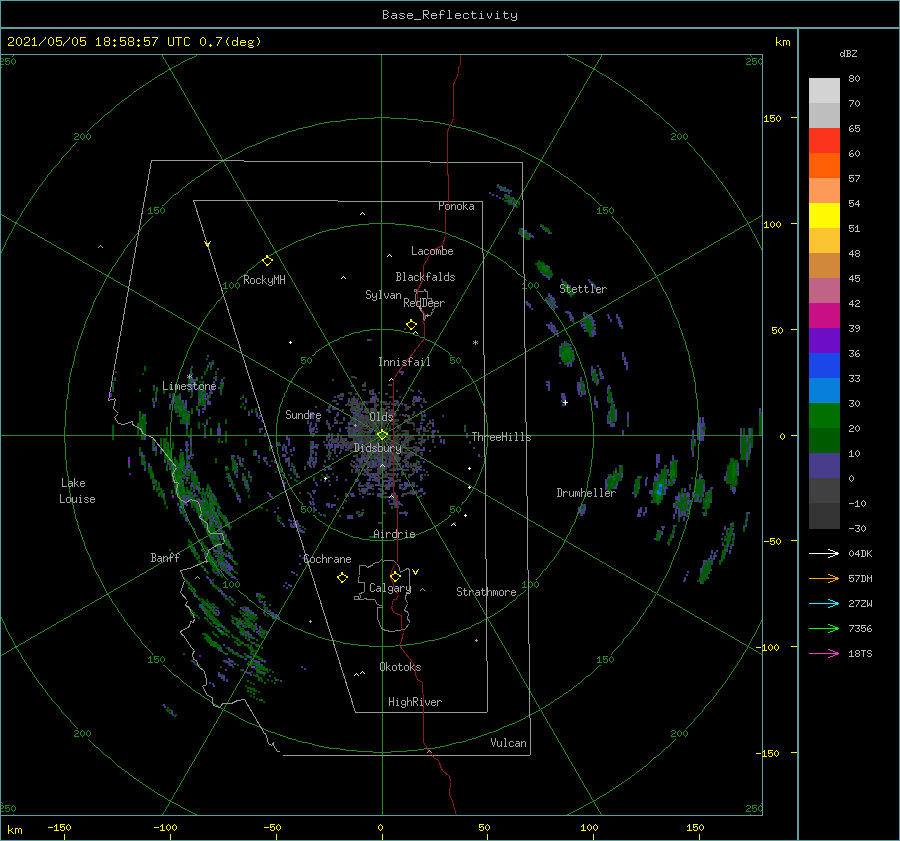Click the HighRiver label
The height and width of the screenshot is (841, 900).
(x=415, y=702)
